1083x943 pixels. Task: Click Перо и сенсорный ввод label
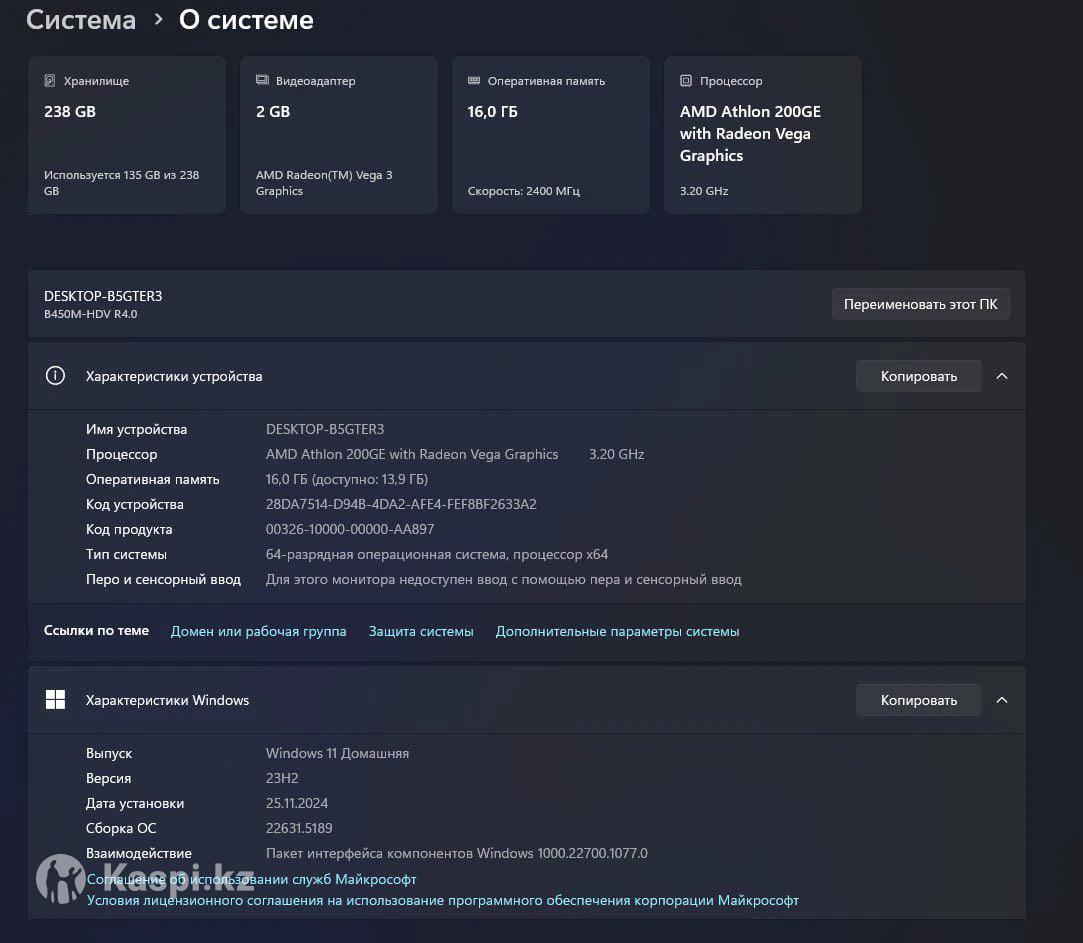coord(163,579)
